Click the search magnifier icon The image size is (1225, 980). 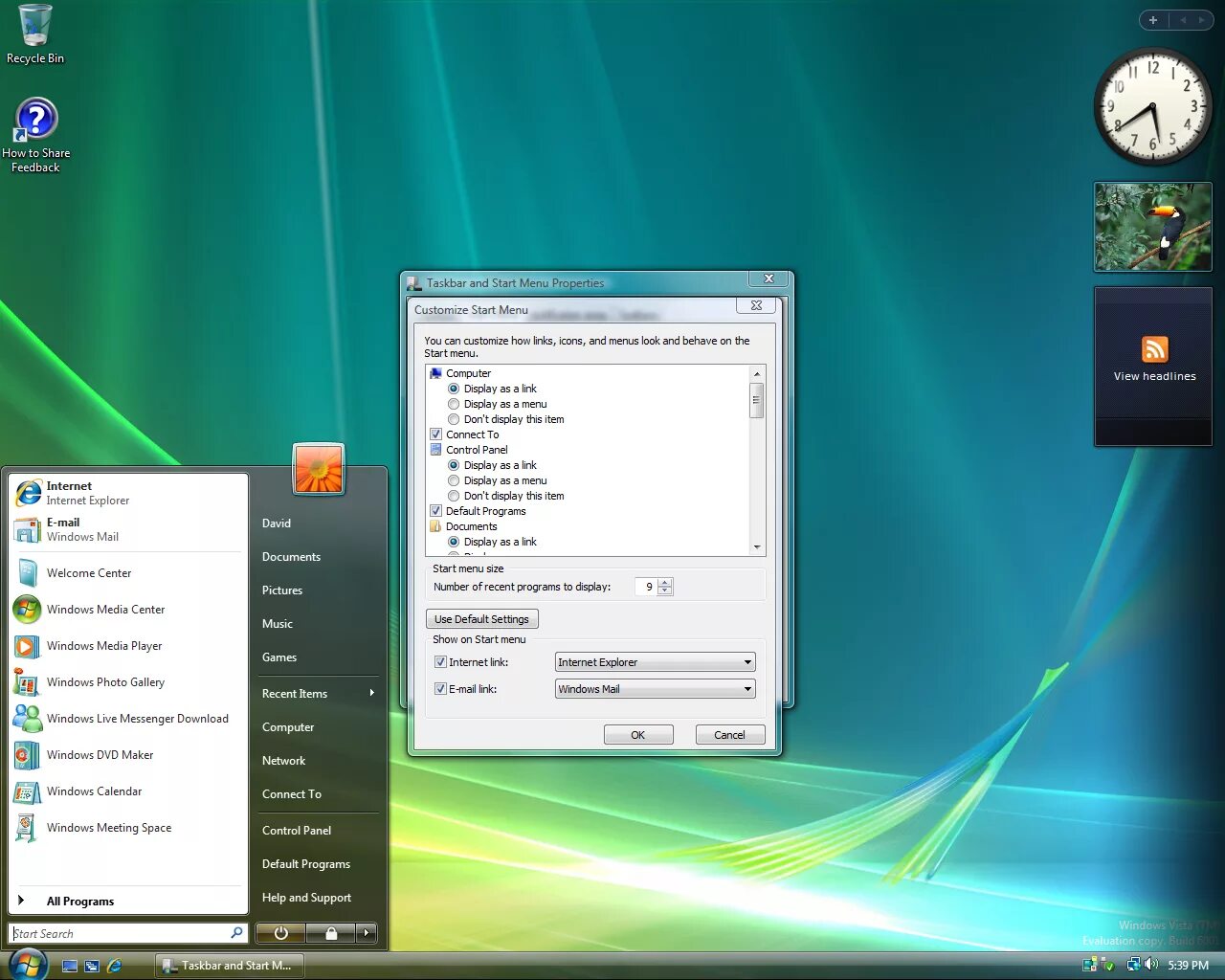click(236, 933)
